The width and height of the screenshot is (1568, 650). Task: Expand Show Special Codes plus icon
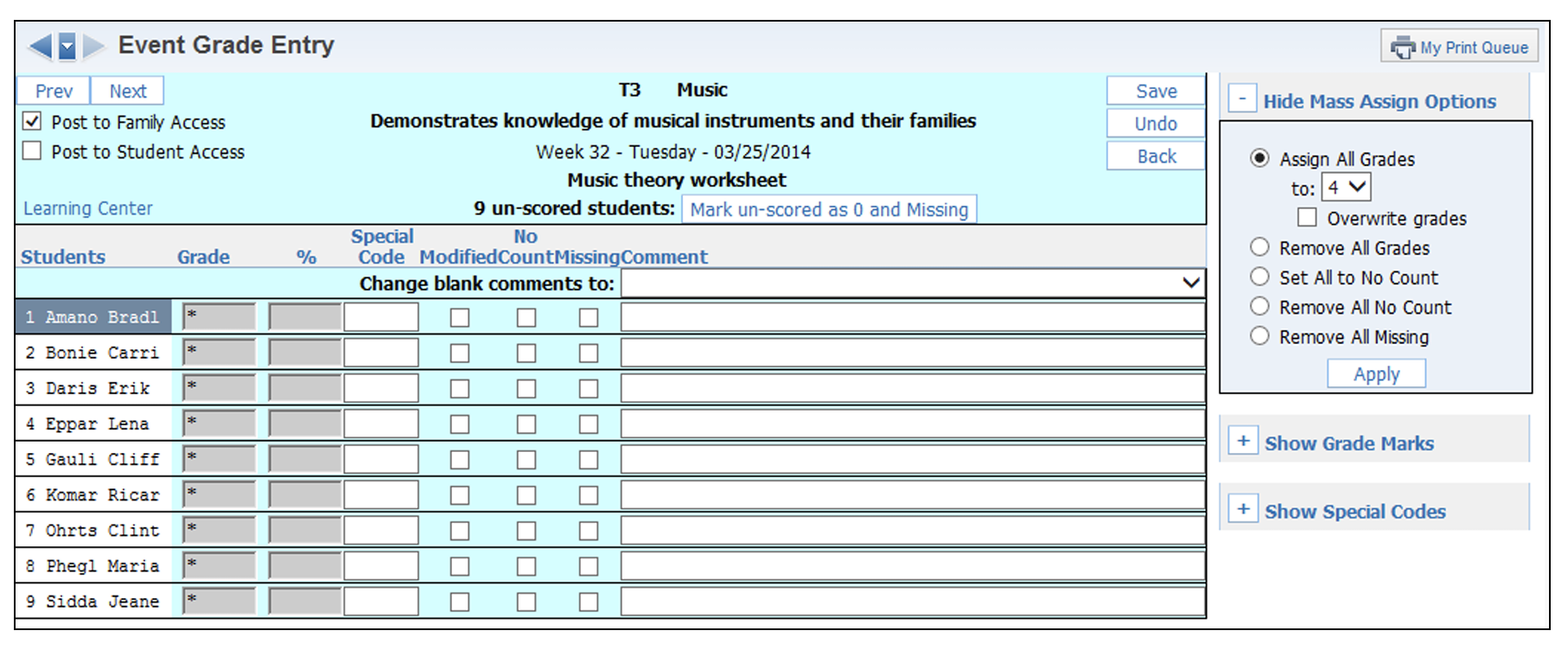pos(1243,509)
